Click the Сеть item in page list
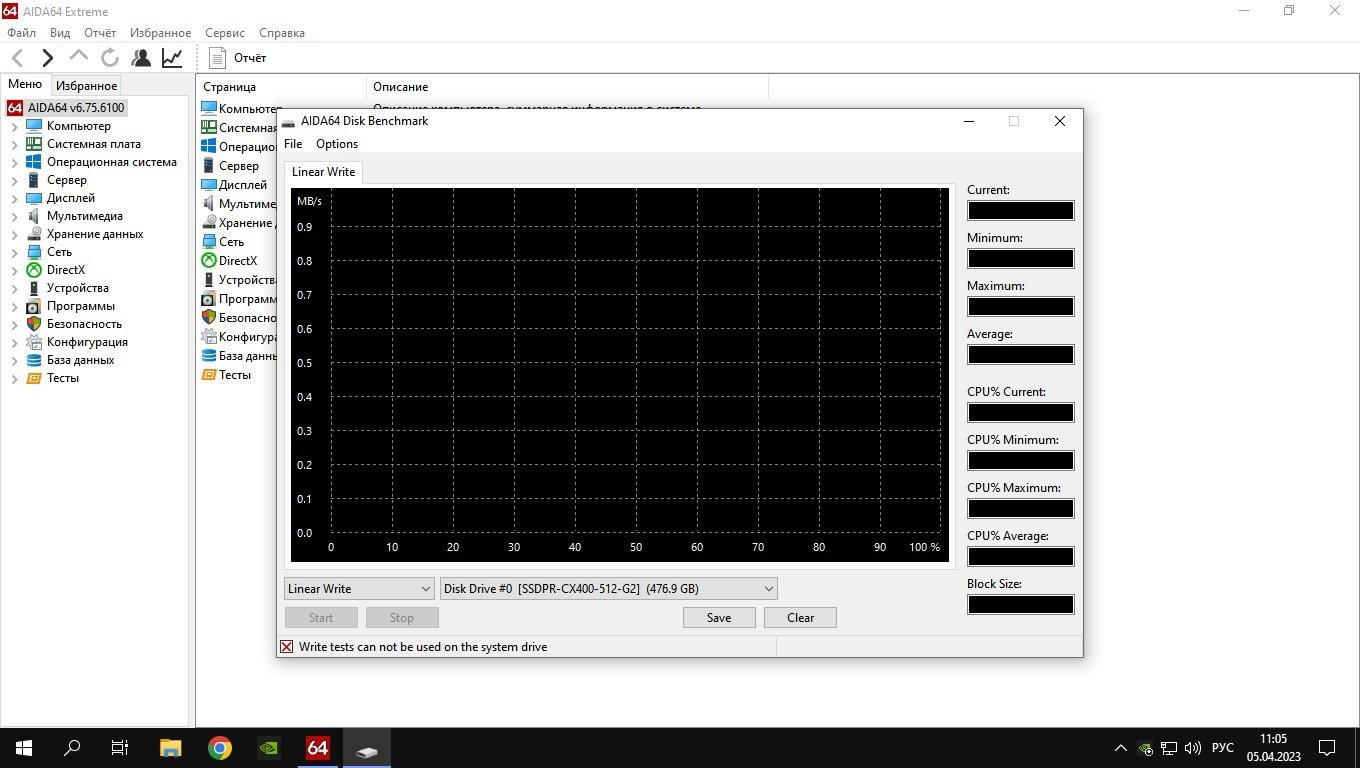1360x768 pixels. 231,242
